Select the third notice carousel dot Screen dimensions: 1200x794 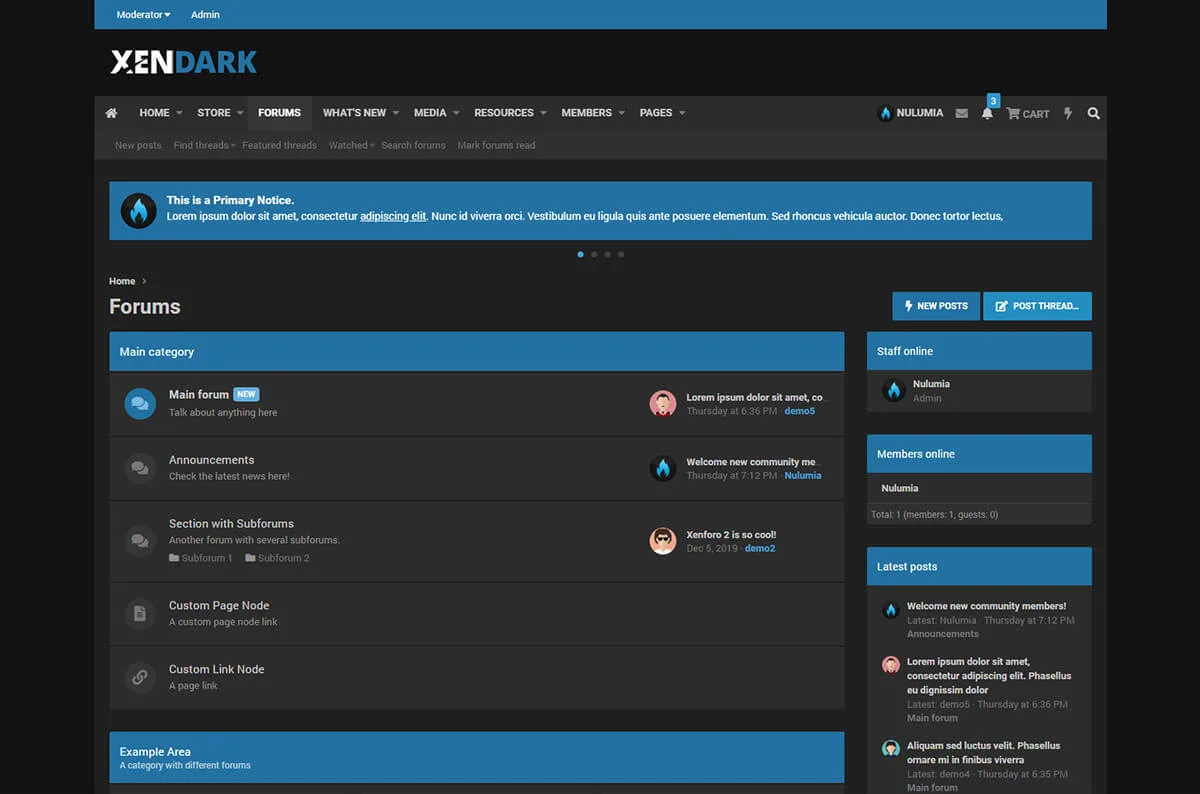click(607, 254)
